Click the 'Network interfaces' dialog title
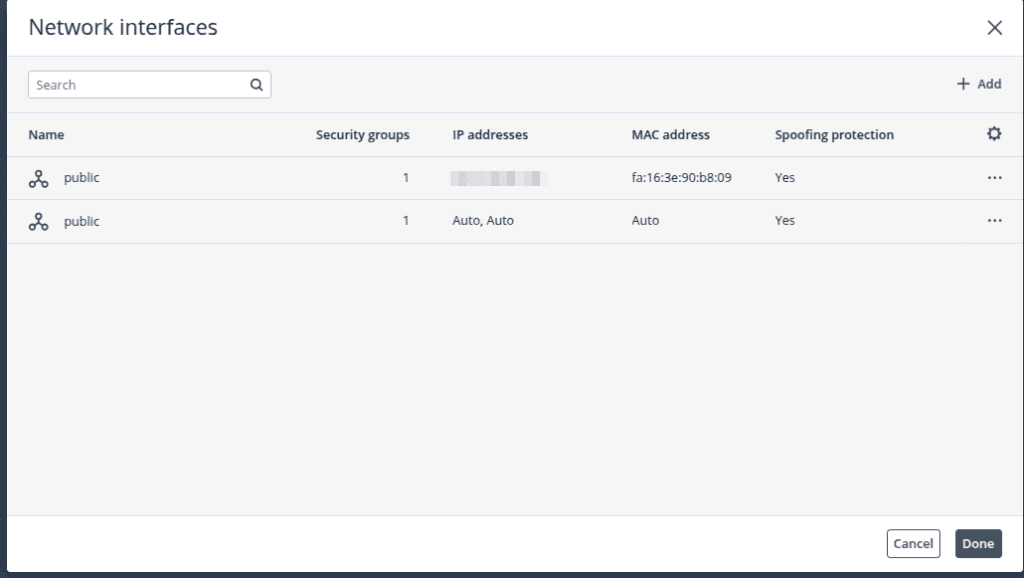1024x578 pixels. 123,27
